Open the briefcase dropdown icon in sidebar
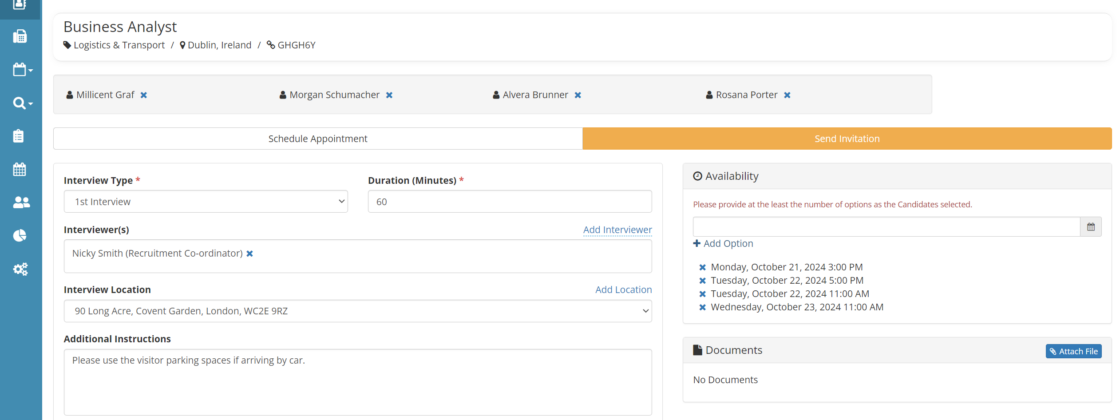1120x420 pixels. (x=21, y=70)
